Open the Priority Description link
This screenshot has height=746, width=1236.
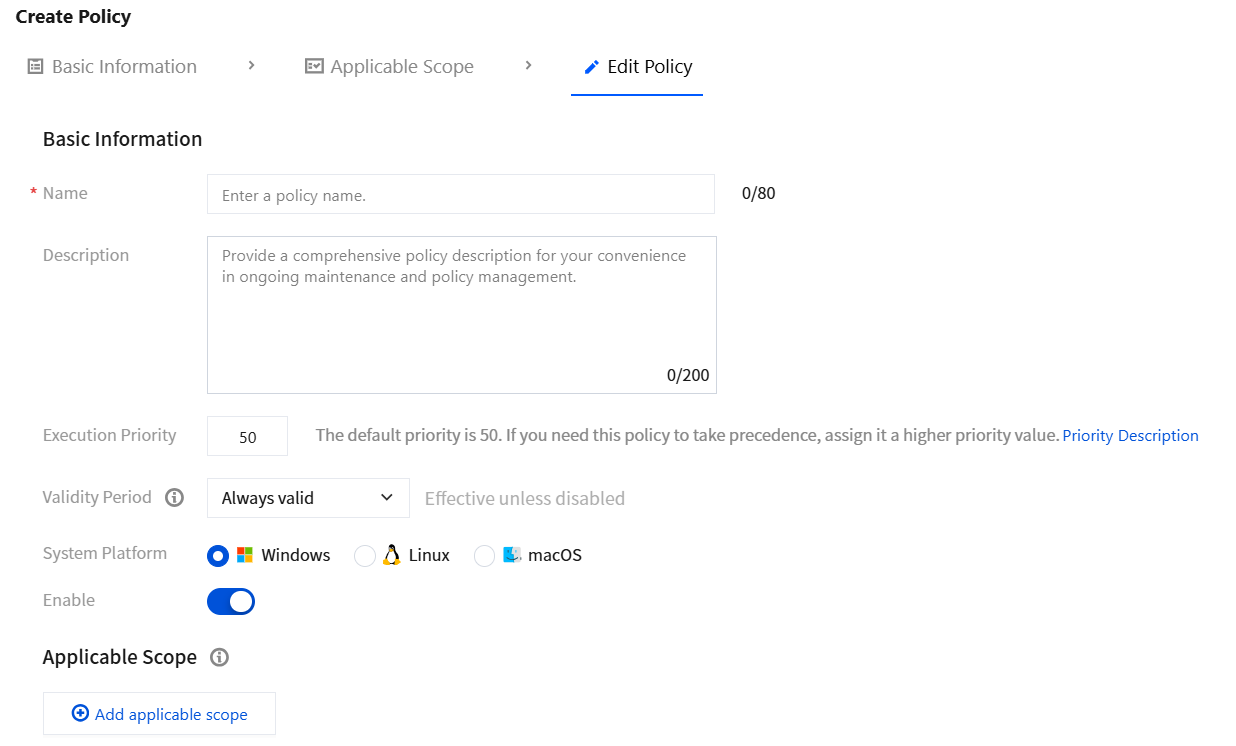[x=1130, y=436]
